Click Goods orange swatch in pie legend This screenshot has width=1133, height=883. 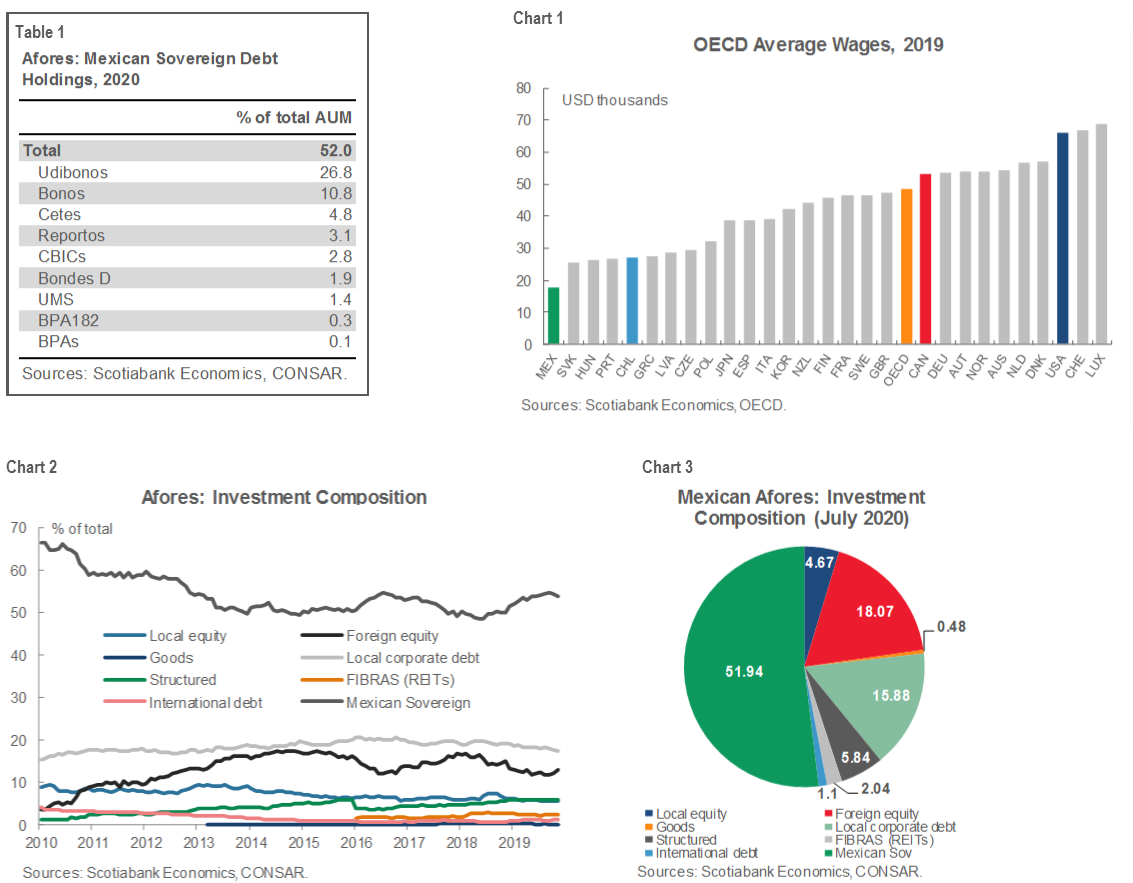click(650, 828)
